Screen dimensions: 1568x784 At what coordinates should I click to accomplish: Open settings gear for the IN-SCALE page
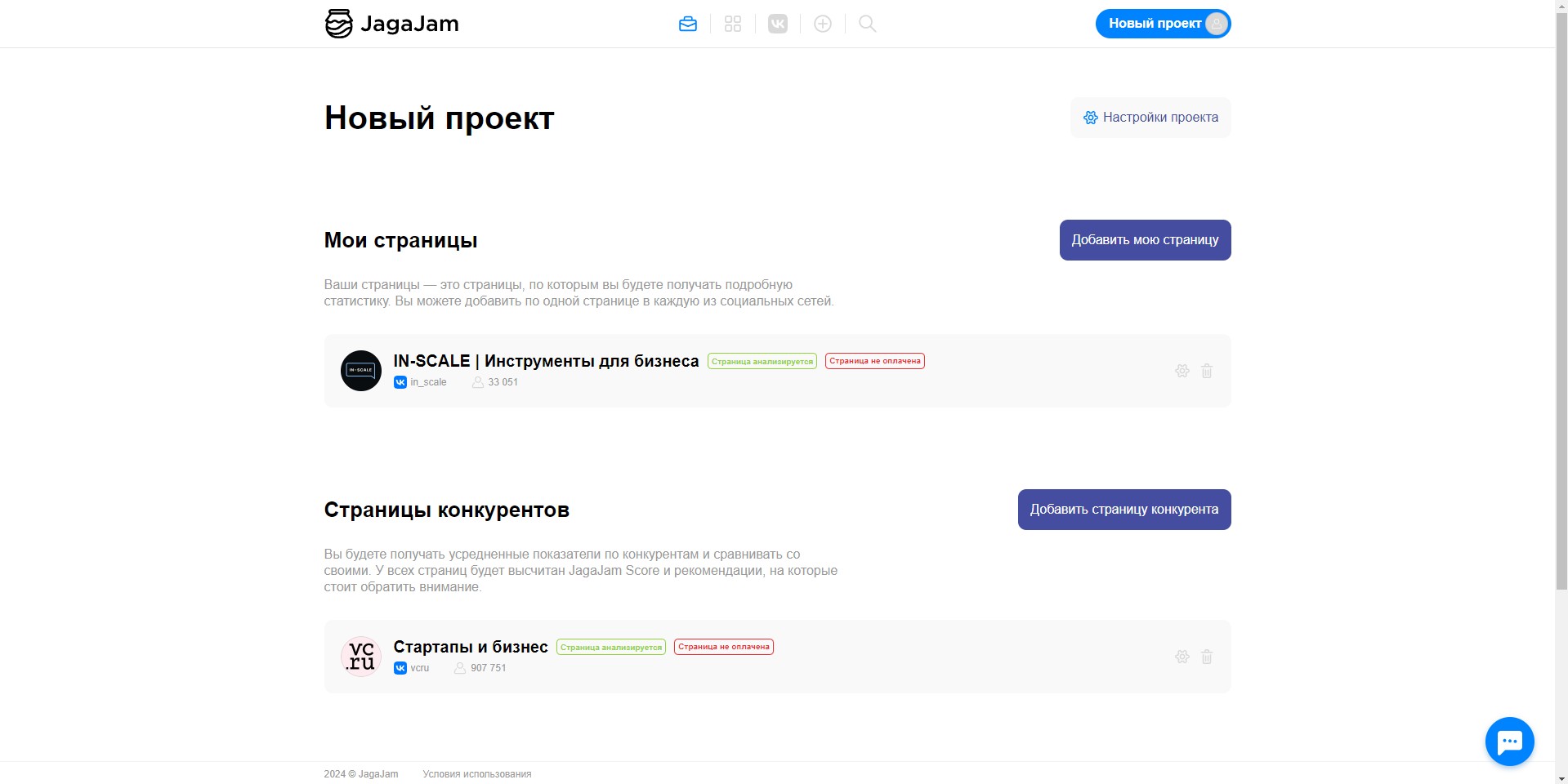click(1182, 371)
